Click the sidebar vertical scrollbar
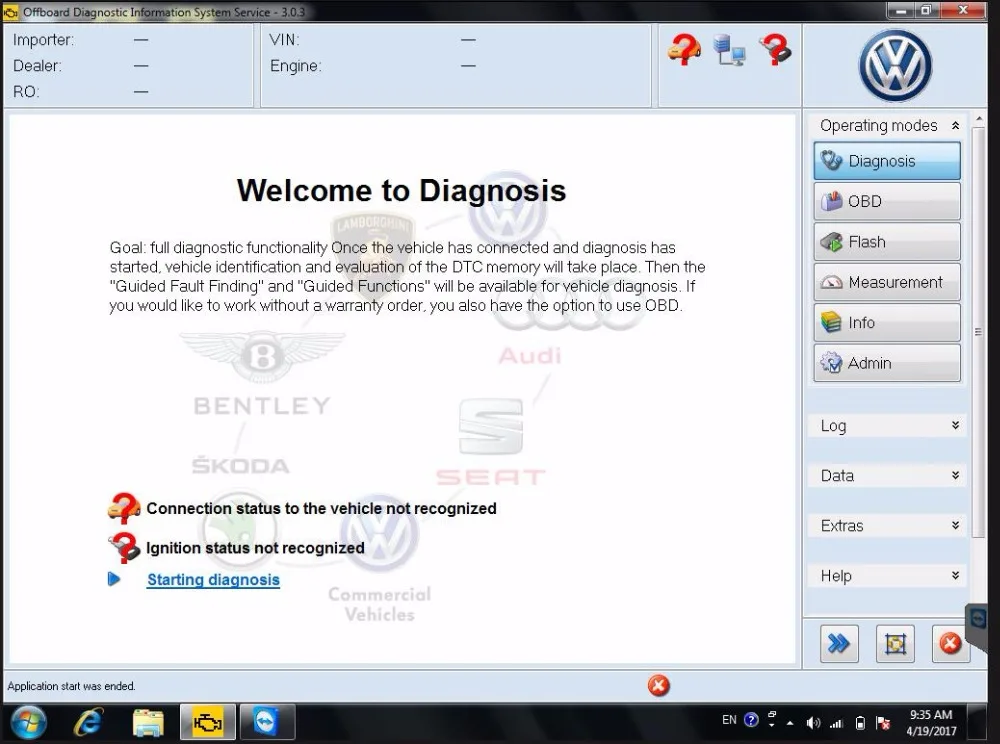This screenshot has height=744, width=1000. pyautogui.click(x=978, y=332)
